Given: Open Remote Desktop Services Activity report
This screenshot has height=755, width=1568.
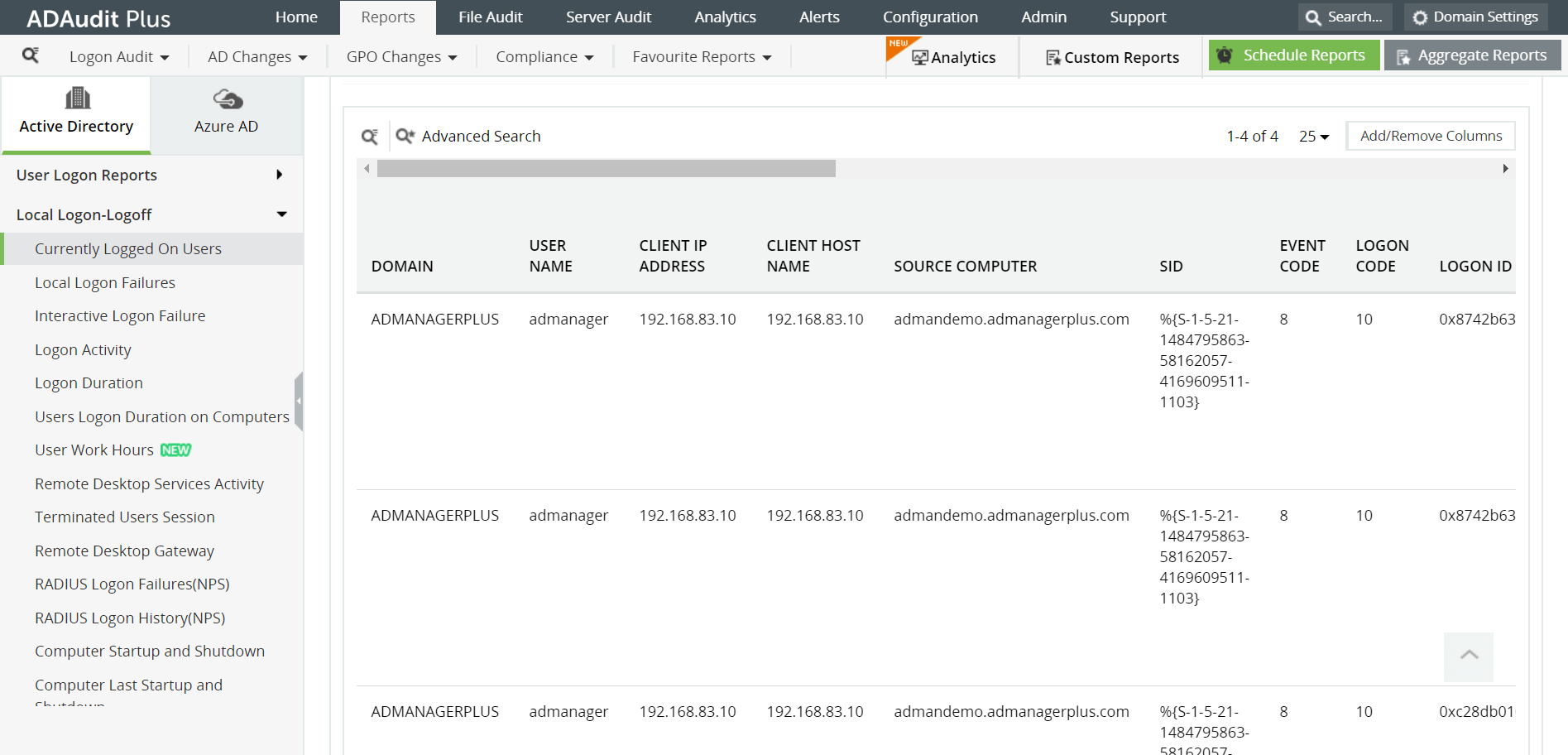Looking at the screenshot, I should 149,484.
